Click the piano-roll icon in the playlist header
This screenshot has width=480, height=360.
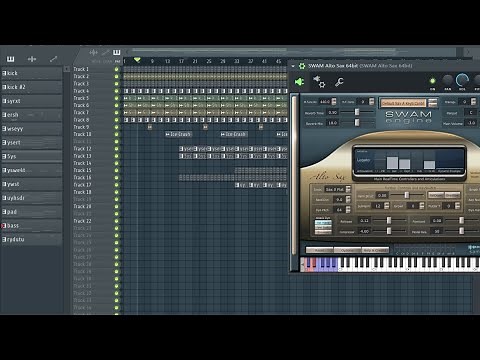(x=116, y=52)
